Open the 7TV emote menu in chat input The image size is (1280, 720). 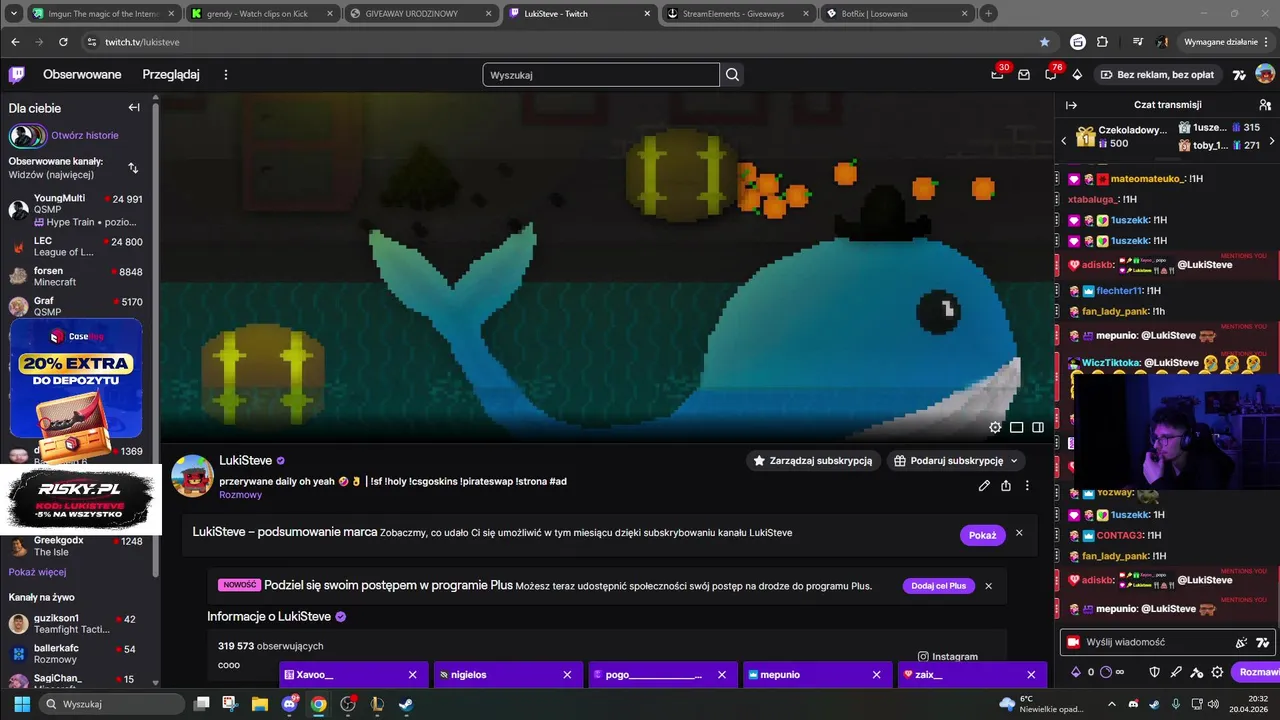(1263, 642)
